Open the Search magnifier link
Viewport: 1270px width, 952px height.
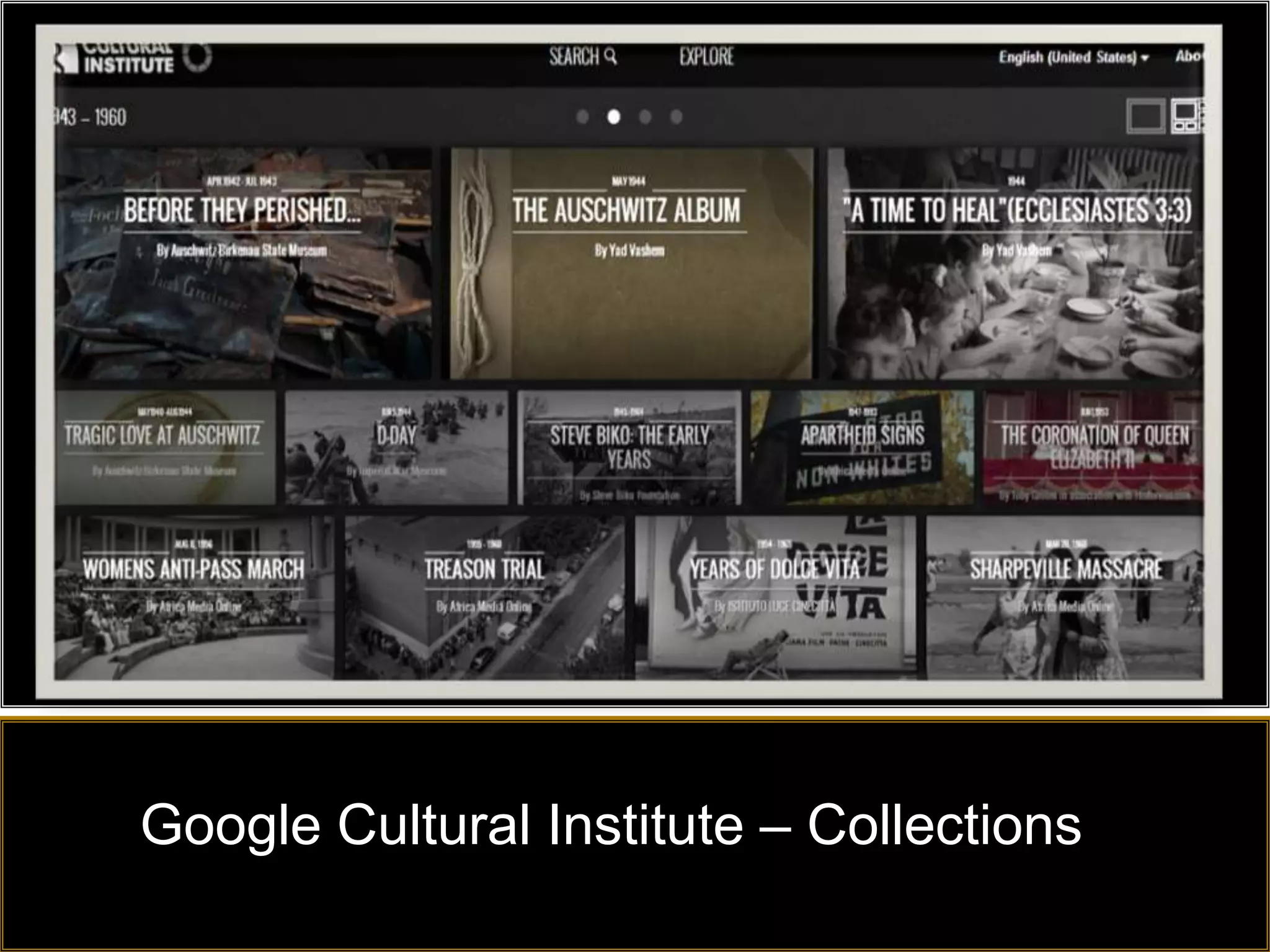[x=583, y=56]
